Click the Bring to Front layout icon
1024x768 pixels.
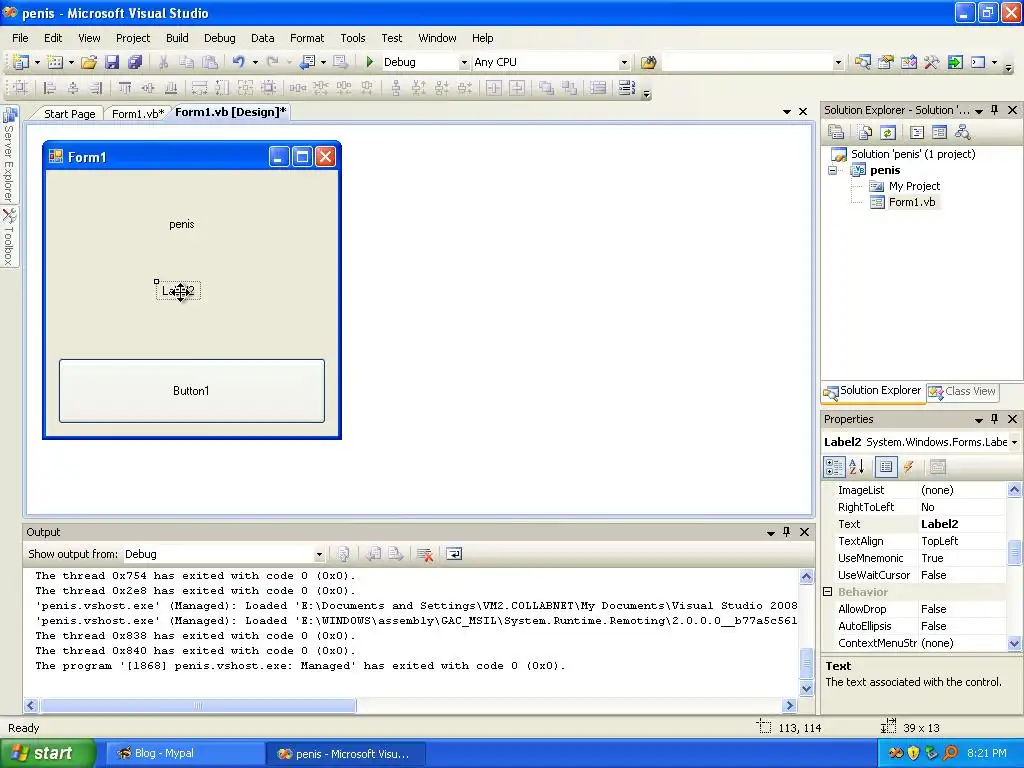(546, 88)
